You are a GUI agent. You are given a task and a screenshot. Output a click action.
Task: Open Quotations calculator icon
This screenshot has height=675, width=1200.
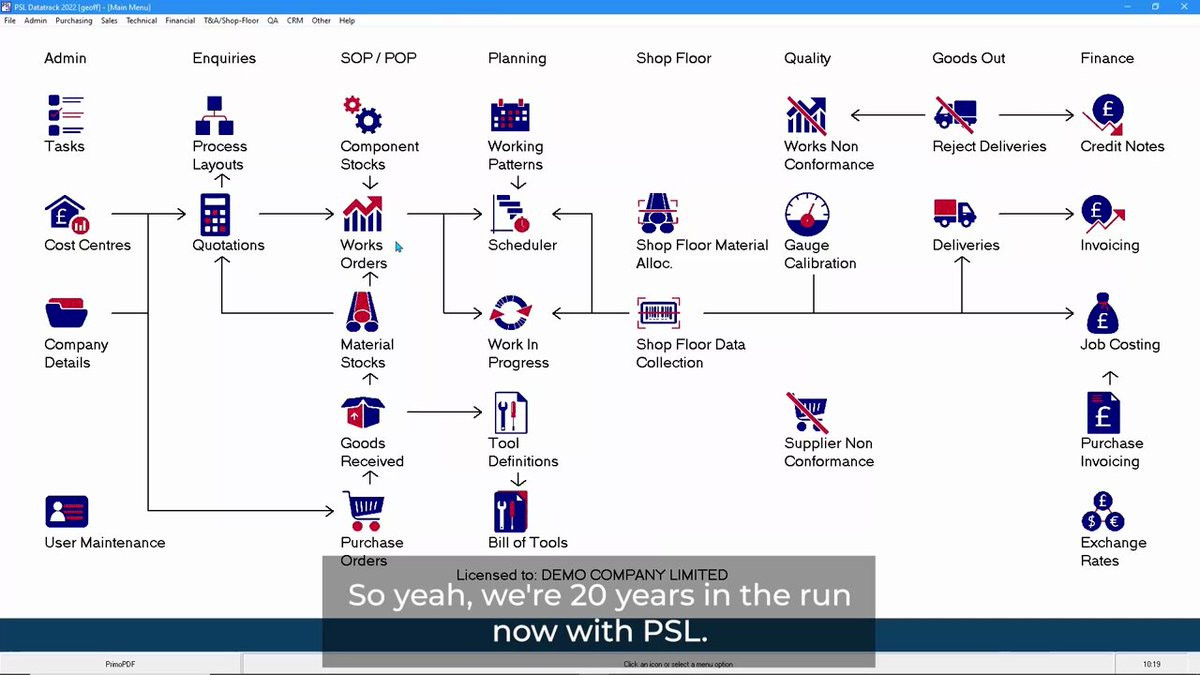click(215, 214)
